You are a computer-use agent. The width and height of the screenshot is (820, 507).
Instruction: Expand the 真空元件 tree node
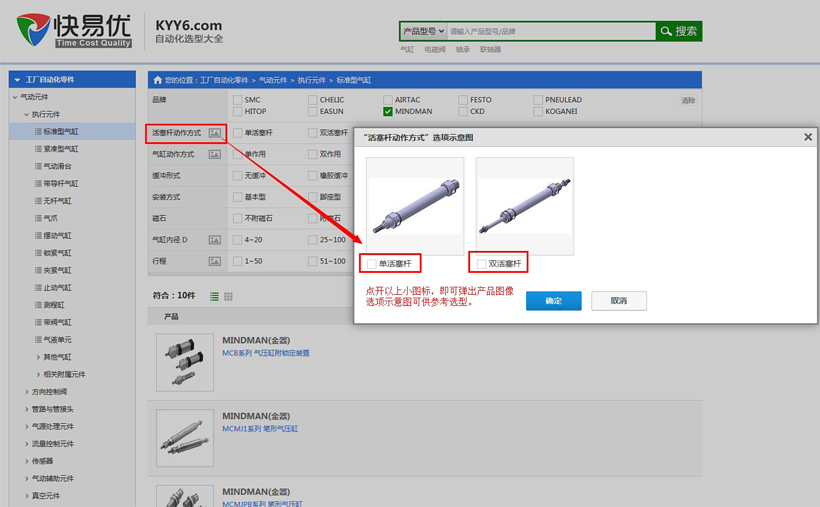27,495
